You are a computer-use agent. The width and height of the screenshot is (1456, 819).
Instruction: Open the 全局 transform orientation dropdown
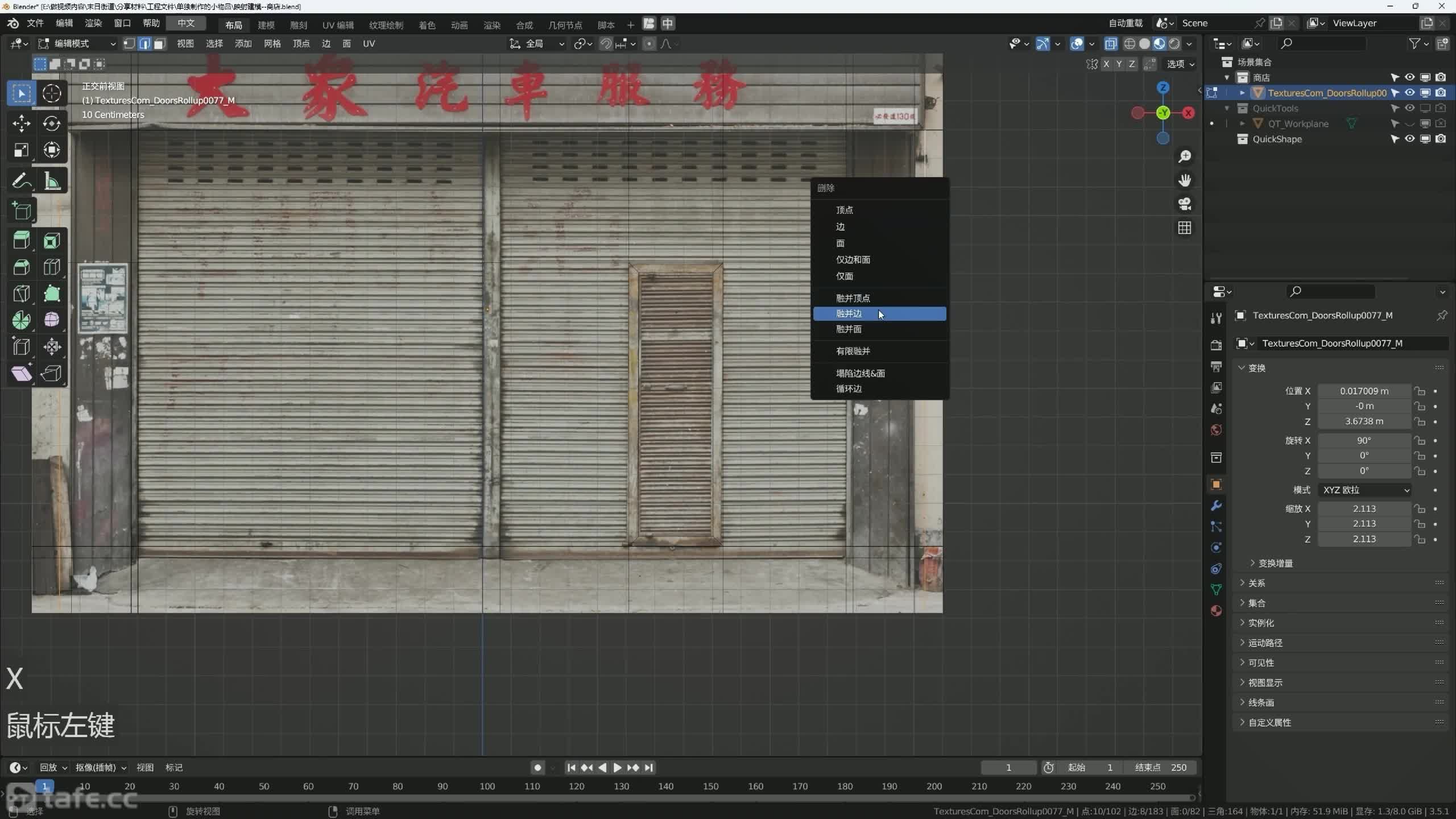point(537,44)
